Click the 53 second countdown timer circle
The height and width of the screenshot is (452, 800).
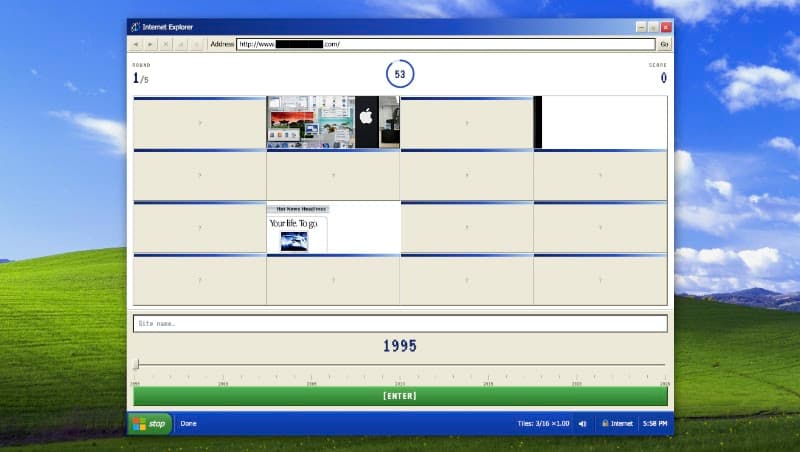pyautogui.click(x=400, y=74)
